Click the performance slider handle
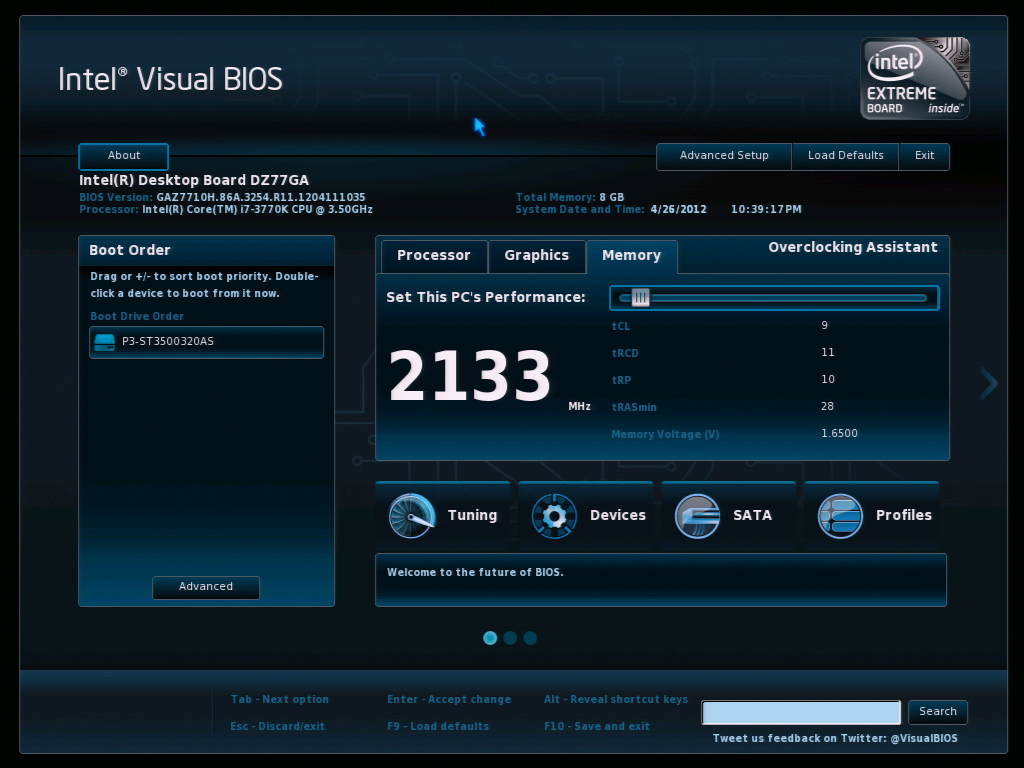The height and width of the screenshot is (768, 1024). (641, 298)
